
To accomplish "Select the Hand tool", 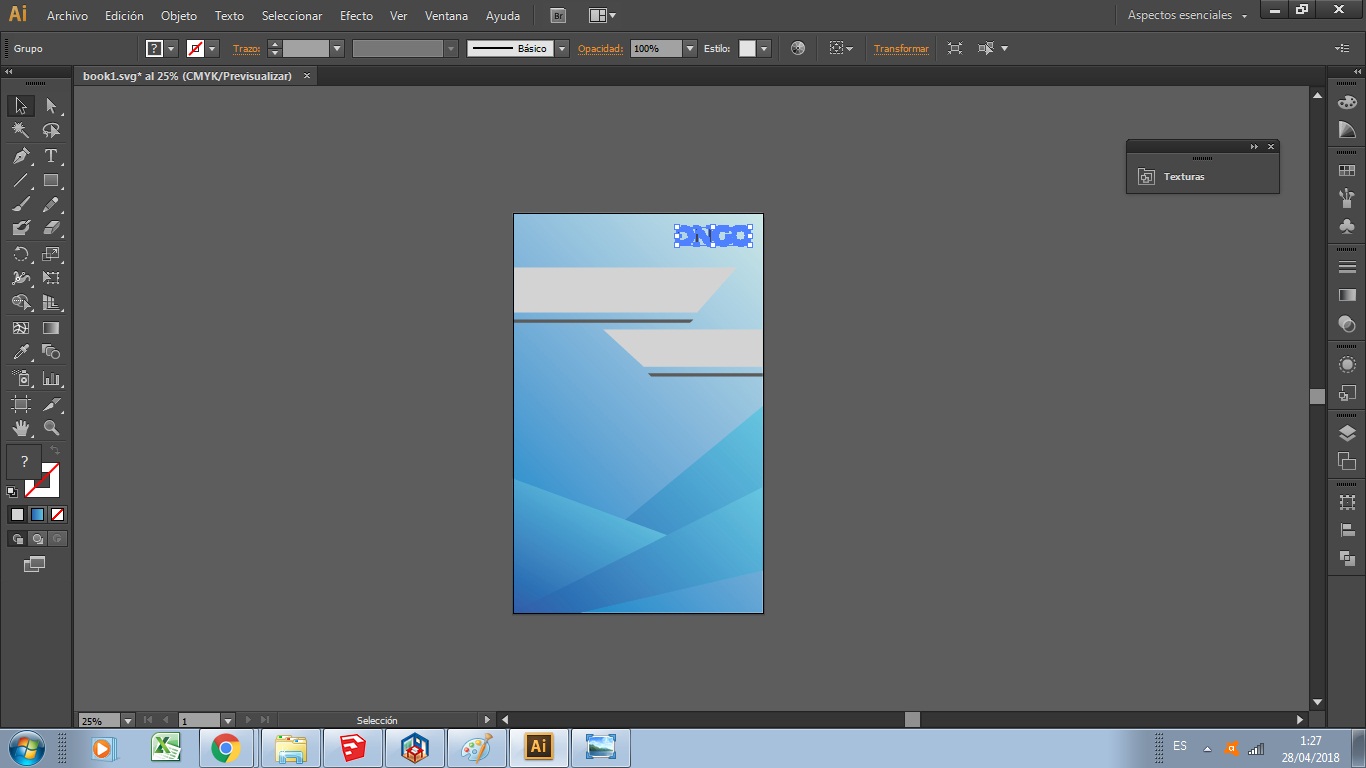I will [20, 428].
